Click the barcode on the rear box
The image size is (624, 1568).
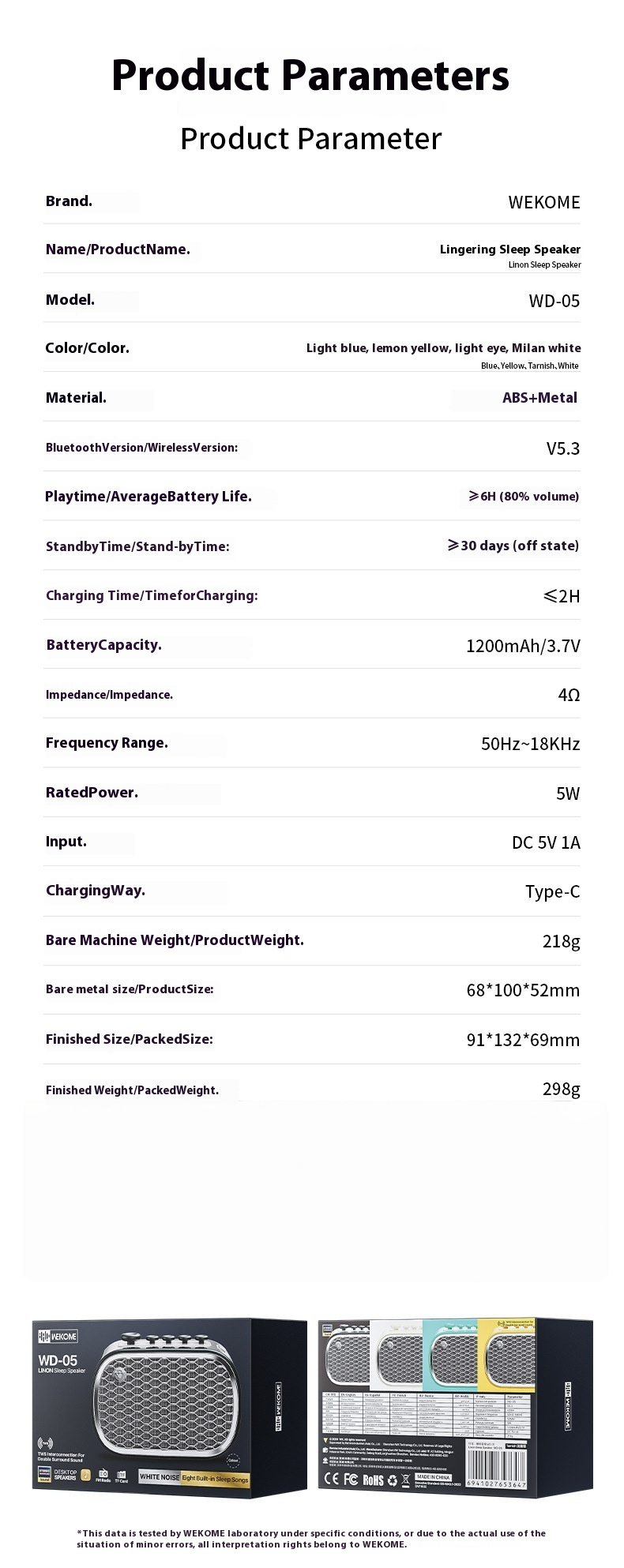(x=496, y=1469)
